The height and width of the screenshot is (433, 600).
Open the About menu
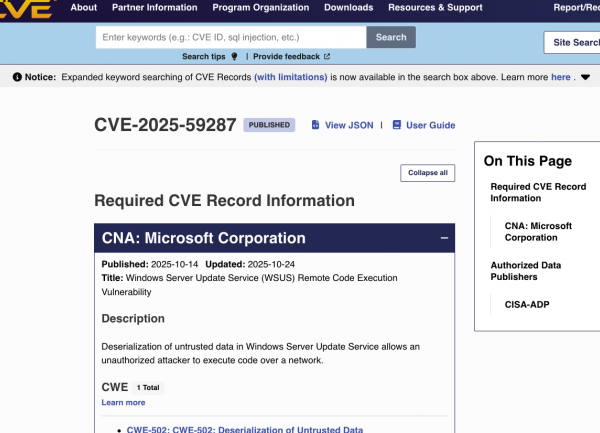(83, 7)
